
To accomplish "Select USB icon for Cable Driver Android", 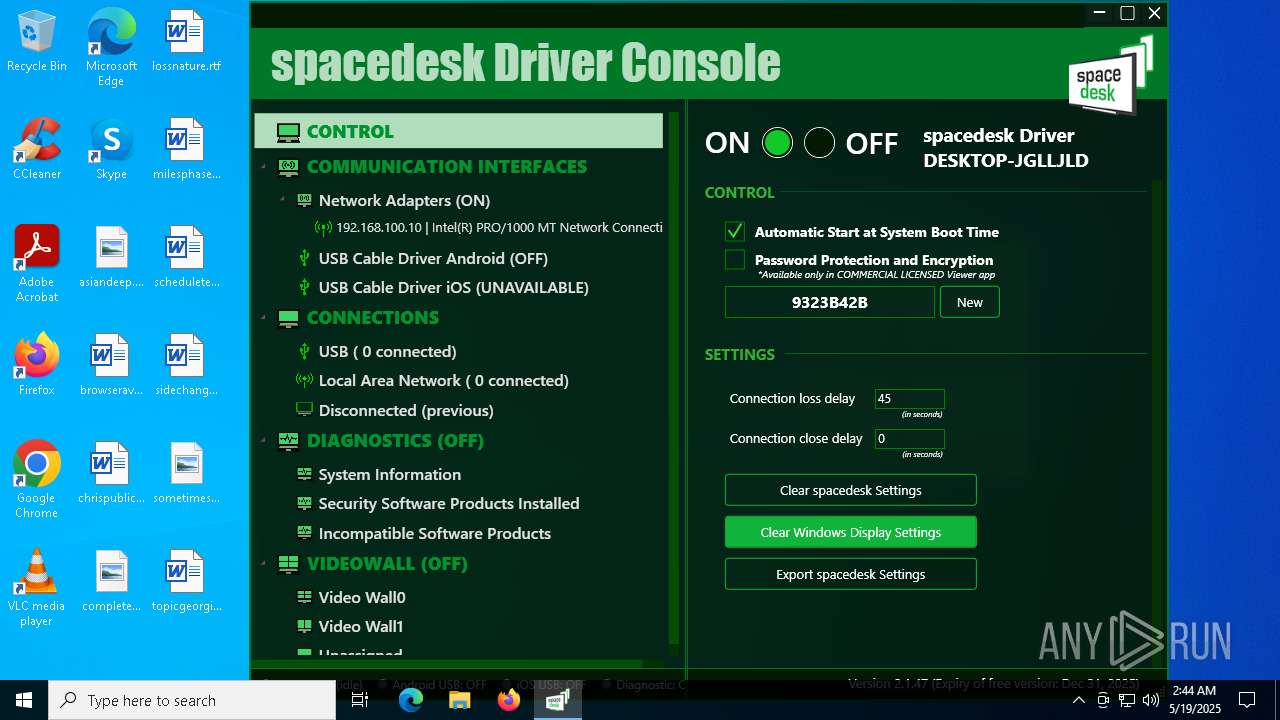I will (x=305, y=258).
